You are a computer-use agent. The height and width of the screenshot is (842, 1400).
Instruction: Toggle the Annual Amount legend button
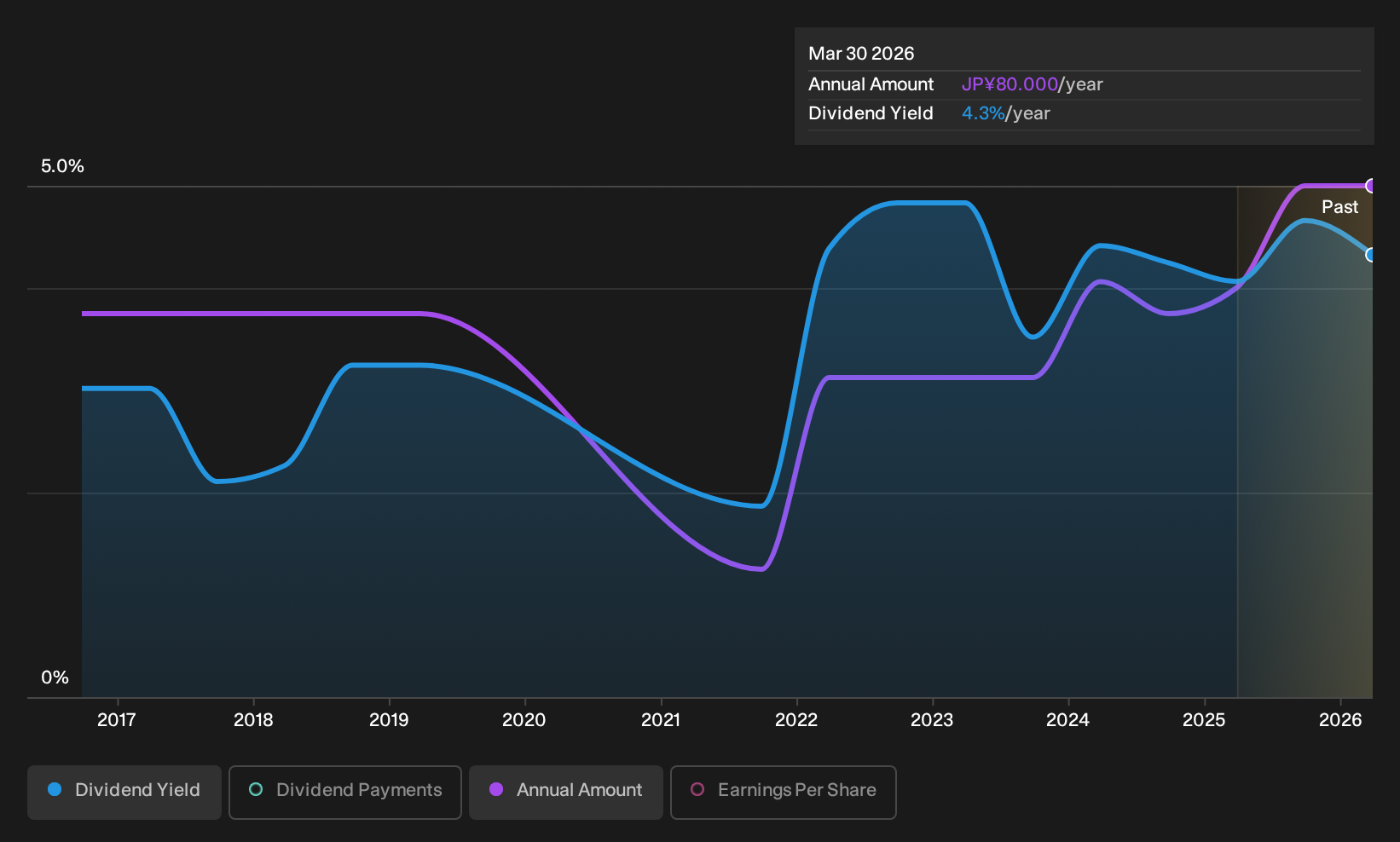566,792
